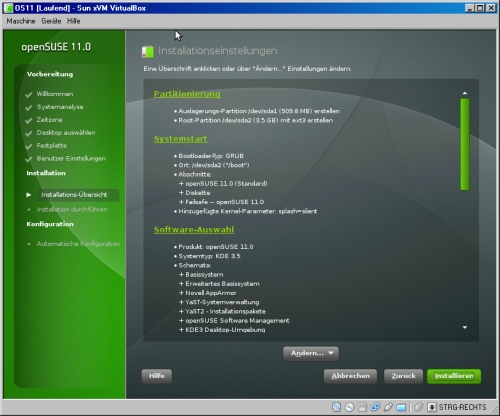Image resolution: width=500 pixels, height=416 pixels.
Task: Click the scroll down arrow of settings list
Action: coord(465,327)
